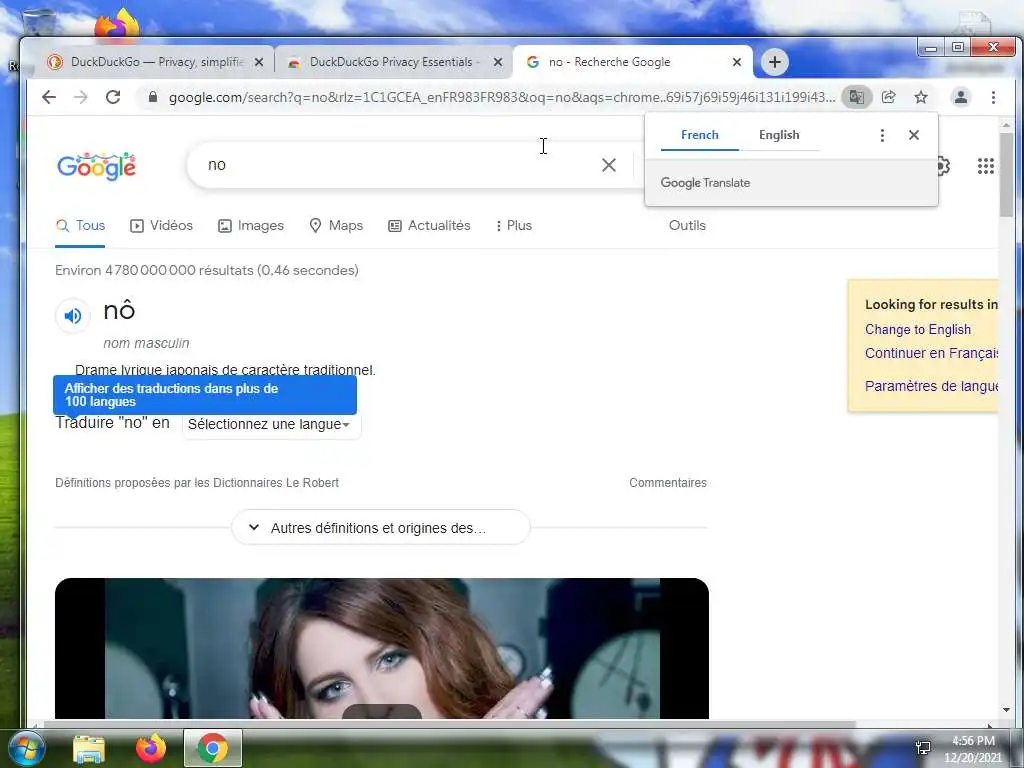Click the Firefox desktop shortcut icon

pyautogui.click(x=118, y=24)
